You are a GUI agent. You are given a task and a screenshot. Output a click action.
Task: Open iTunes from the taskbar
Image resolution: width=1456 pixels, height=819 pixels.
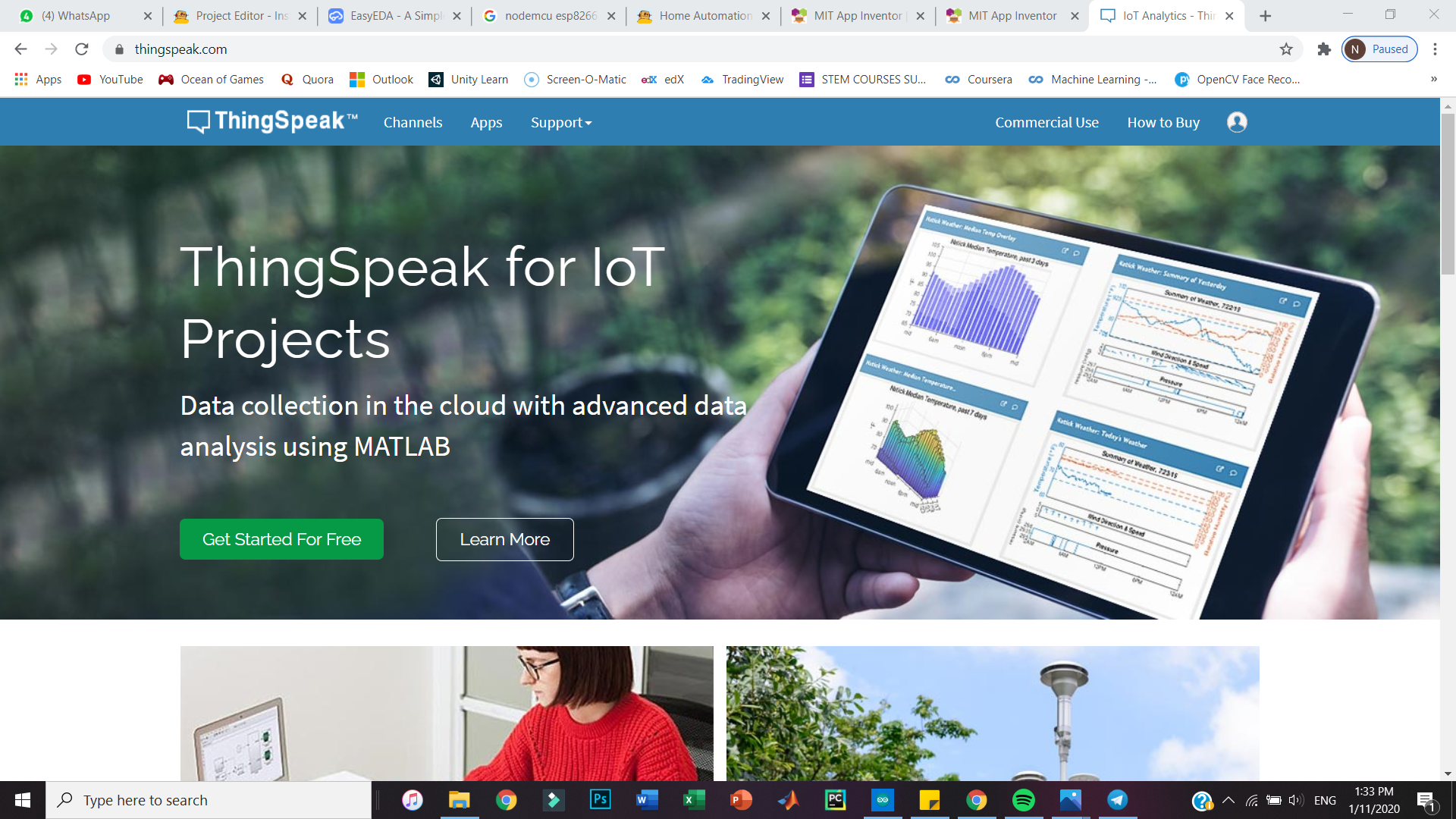412,800
